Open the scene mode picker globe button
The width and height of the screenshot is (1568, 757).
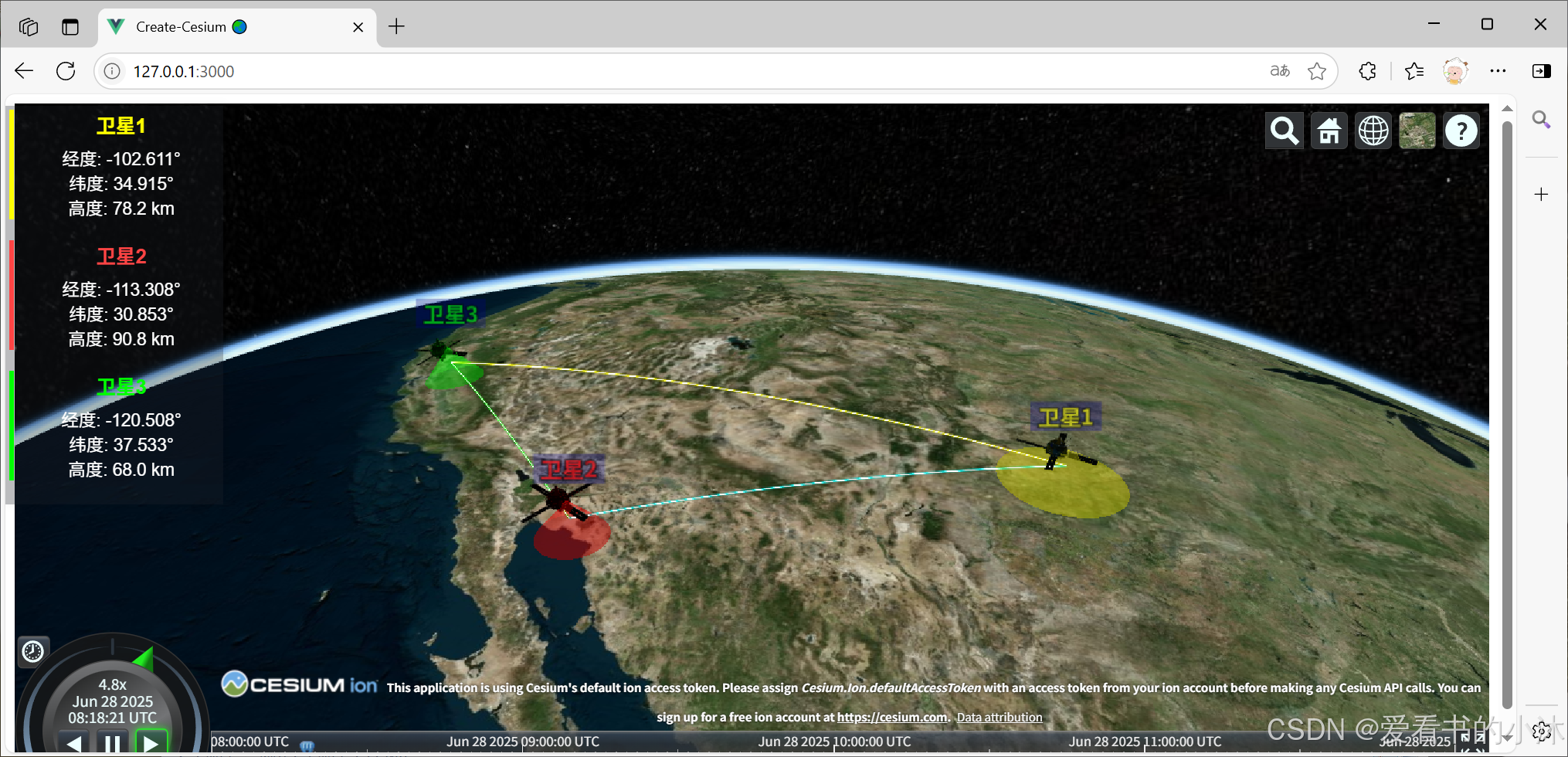pos(1373,131)
